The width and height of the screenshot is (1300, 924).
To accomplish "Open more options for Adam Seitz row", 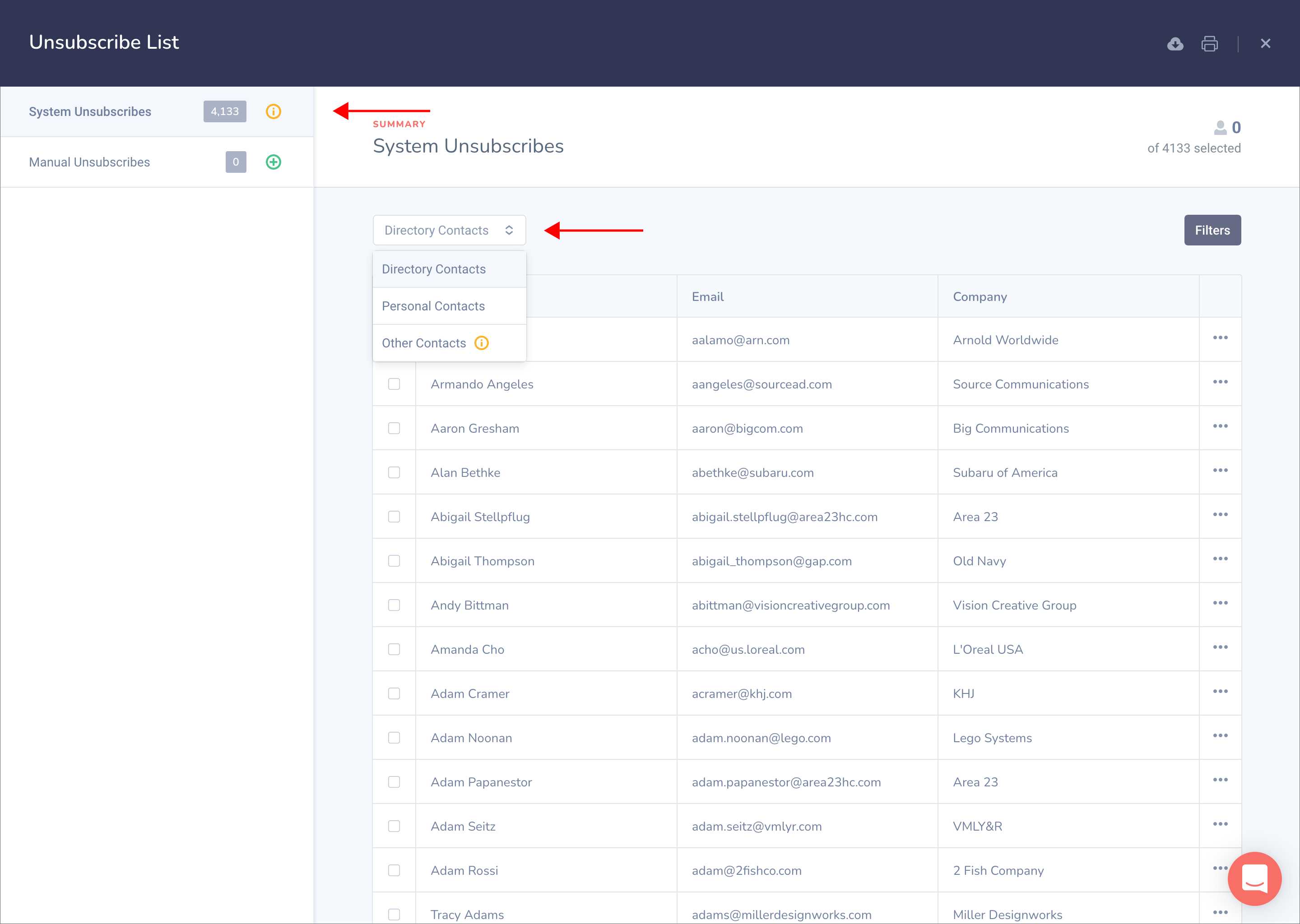I will click(x=1220, y=824).
